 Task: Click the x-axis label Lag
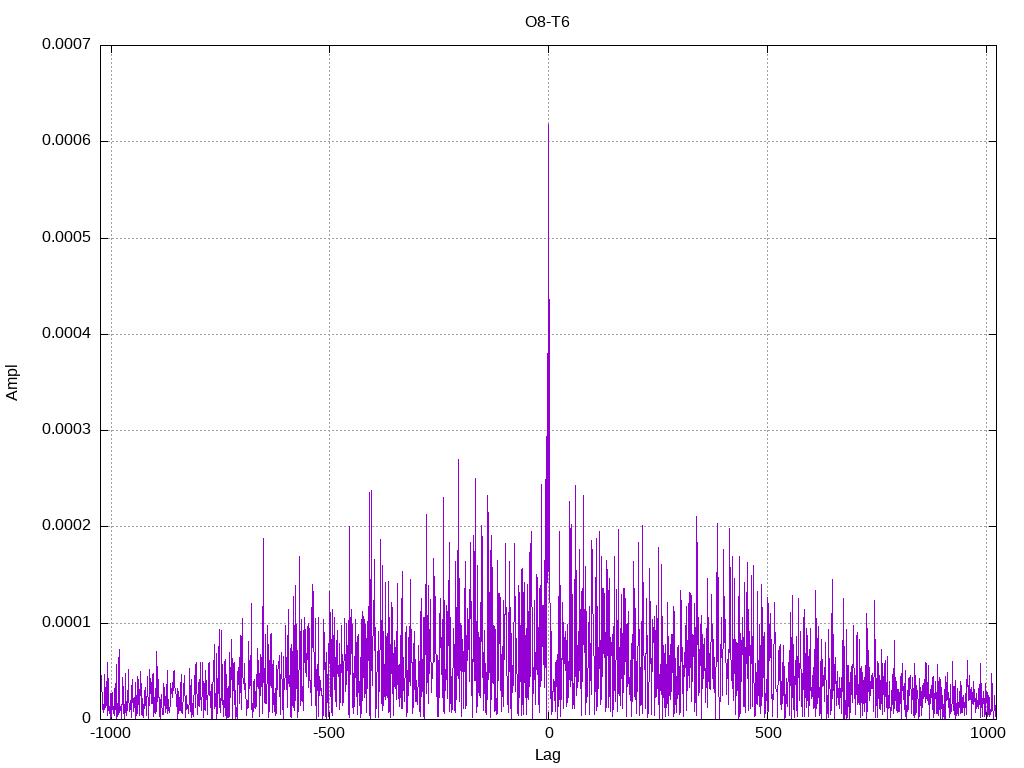pos(547,755)
